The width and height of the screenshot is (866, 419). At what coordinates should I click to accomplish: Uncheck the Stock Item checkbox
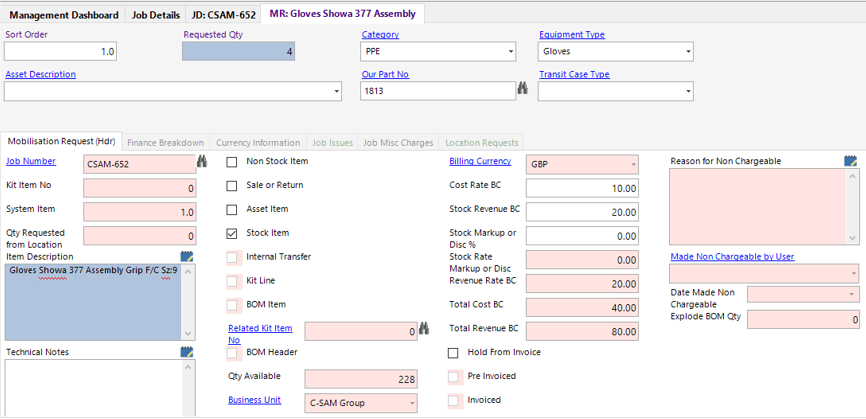233,233
